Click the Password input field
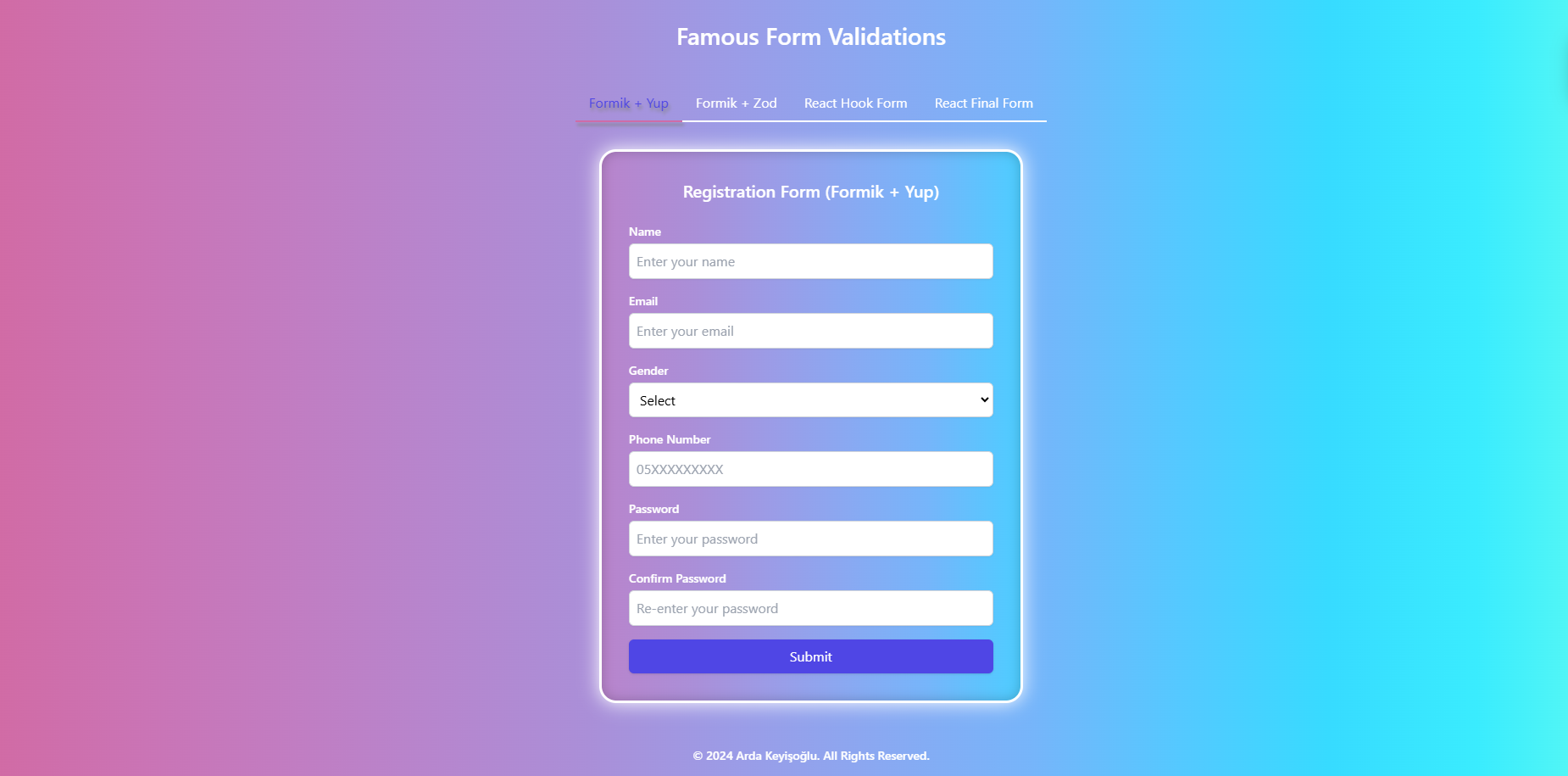 [811, 539]
